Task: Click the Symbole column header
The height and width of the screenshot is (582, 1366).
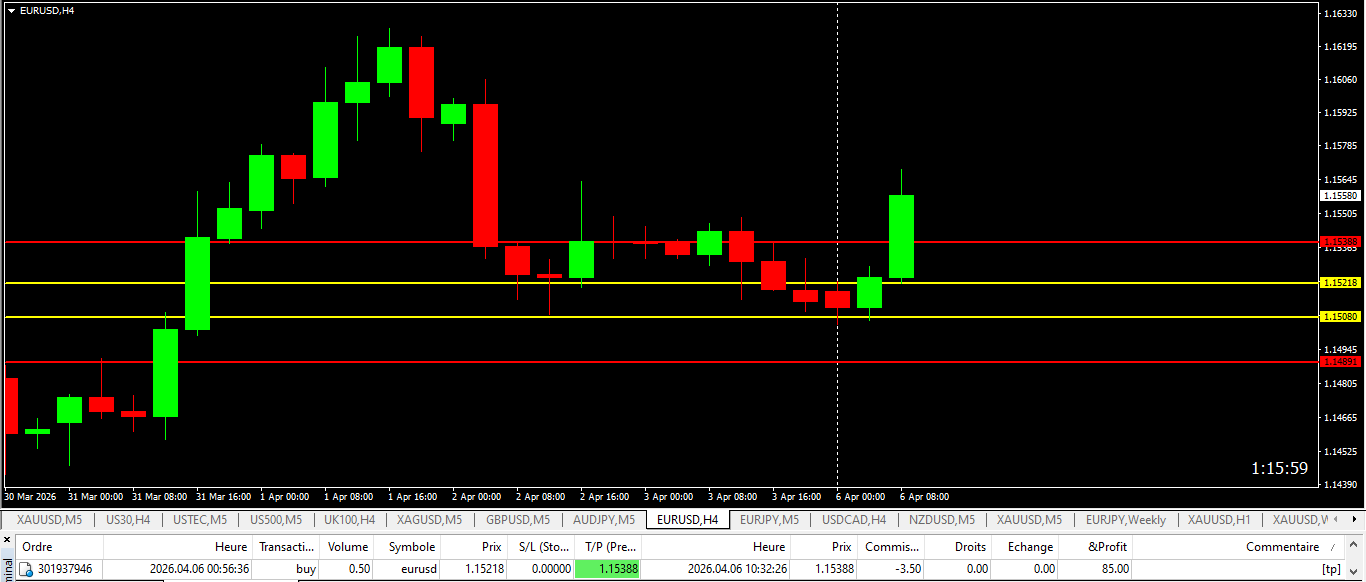Action: click(x=412, y=547)
